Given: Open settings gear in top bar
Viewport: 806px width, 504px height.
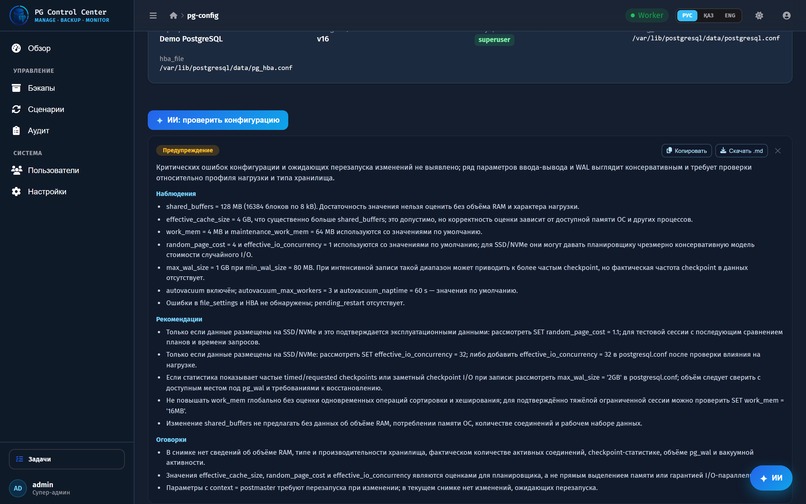Looking at the screenshot, I should click(759, 15).
